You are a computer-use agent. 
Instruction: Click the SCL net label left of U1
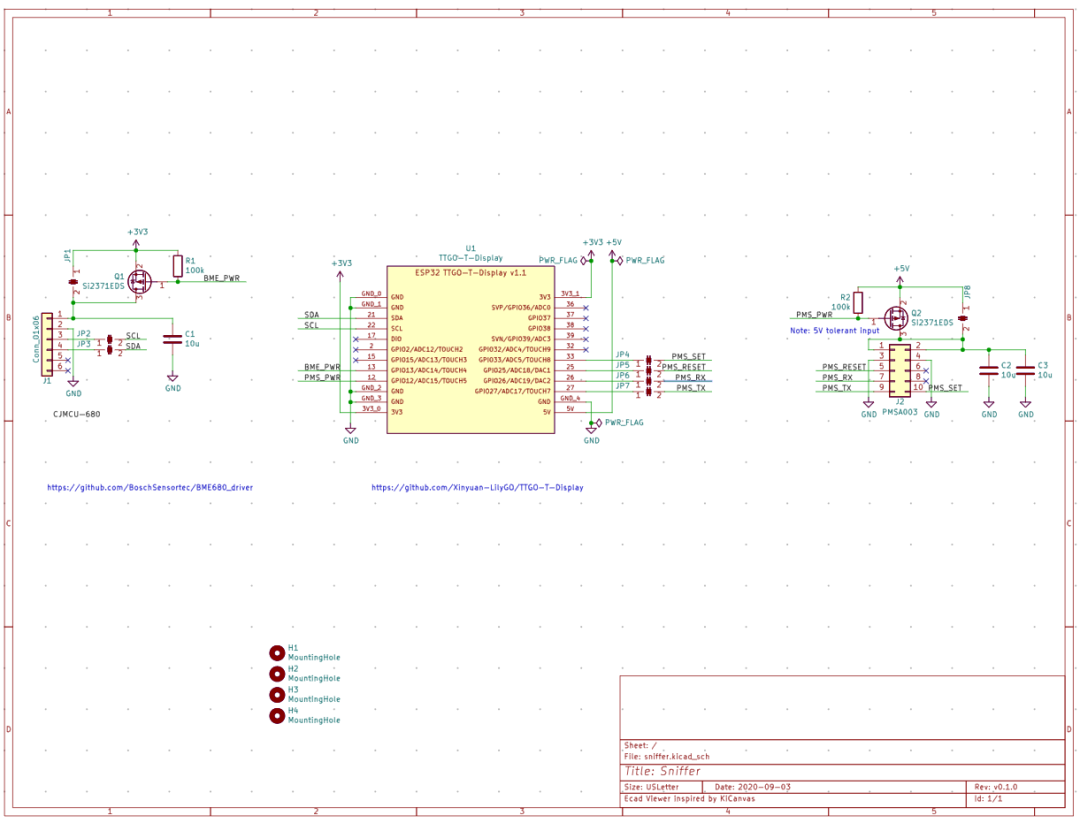tap(311, 325)
